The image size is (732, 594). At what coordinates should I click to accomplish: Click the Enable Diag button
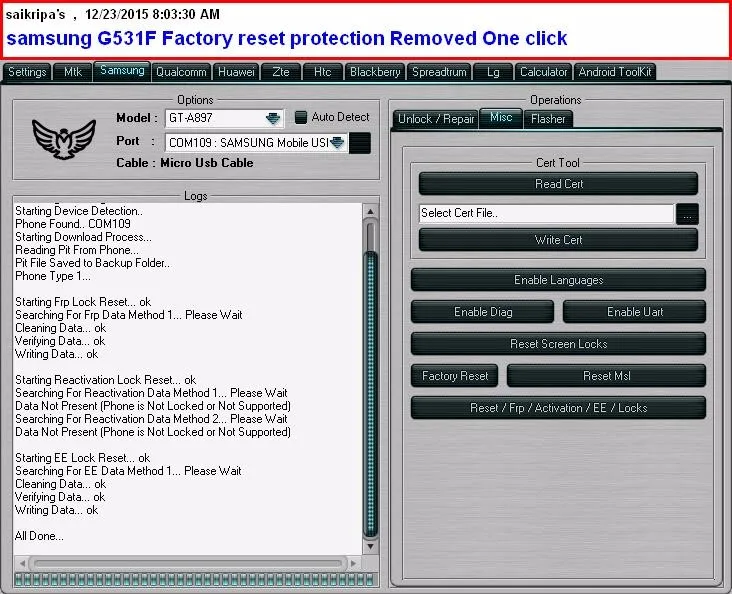pos(483,312)
